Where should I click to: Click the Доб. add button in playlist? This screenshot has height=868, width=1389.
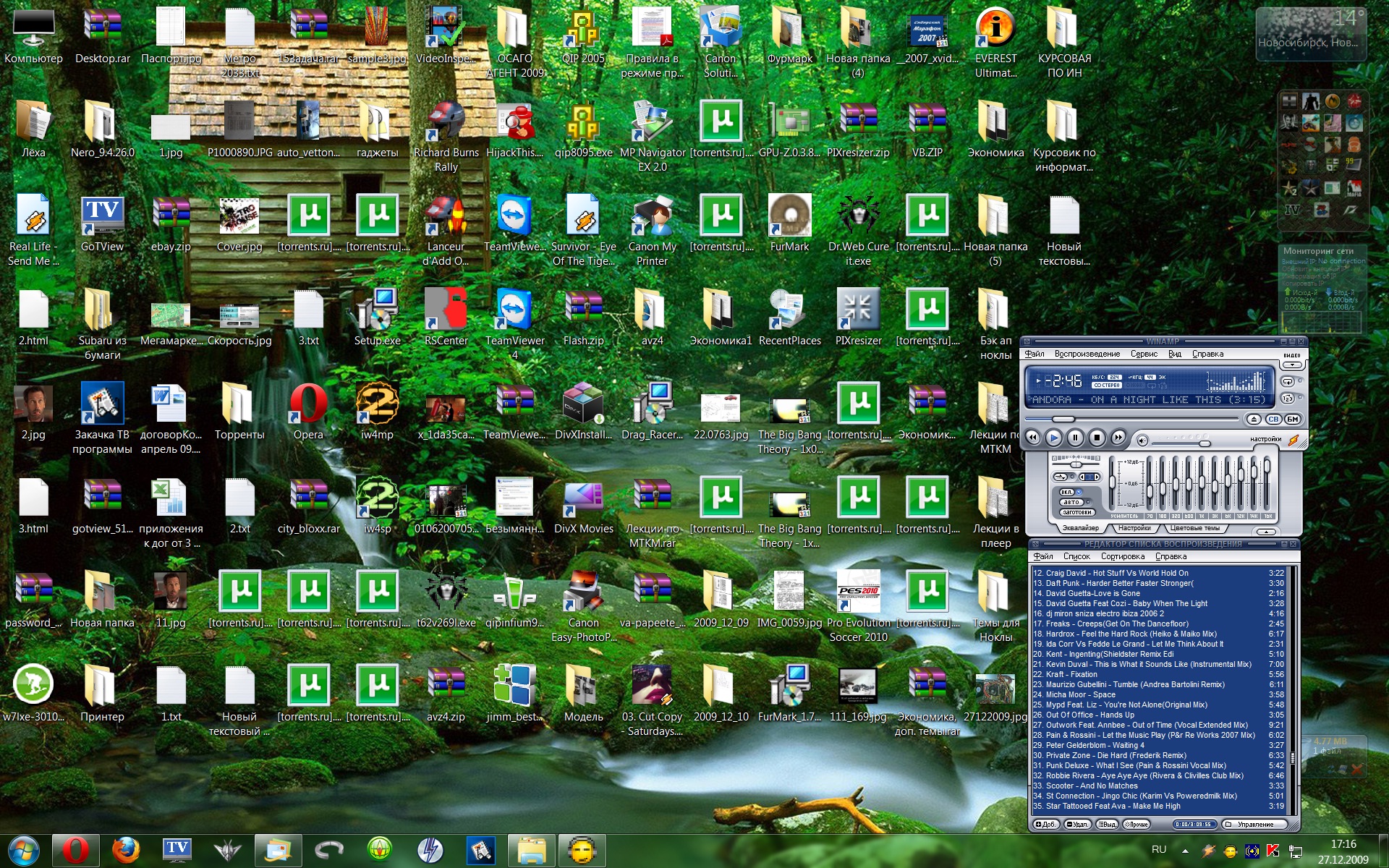(1046, 824)
